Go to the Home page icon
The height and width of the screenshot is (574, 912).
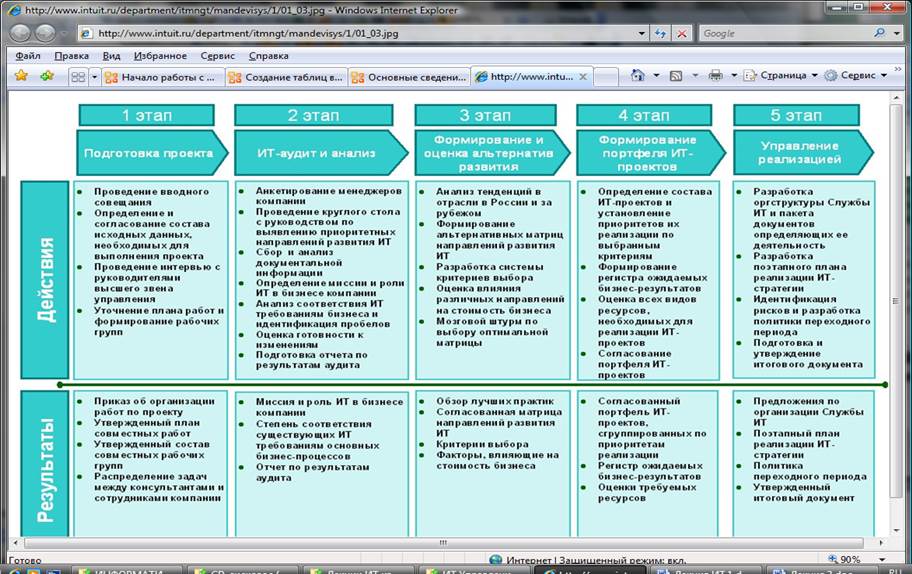pyautogui.click(x=637, y=76)
